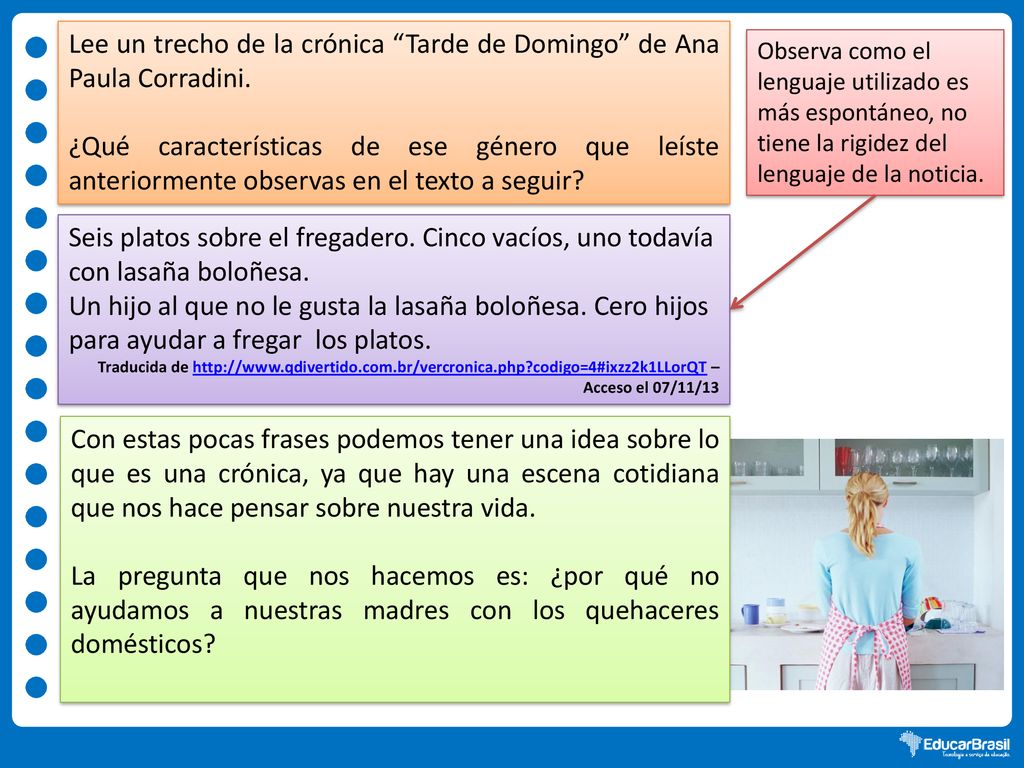Click the phrase 'con lasaña boloñesa.'
This screenshot has height=768, width=1024.
coord(189,272)
